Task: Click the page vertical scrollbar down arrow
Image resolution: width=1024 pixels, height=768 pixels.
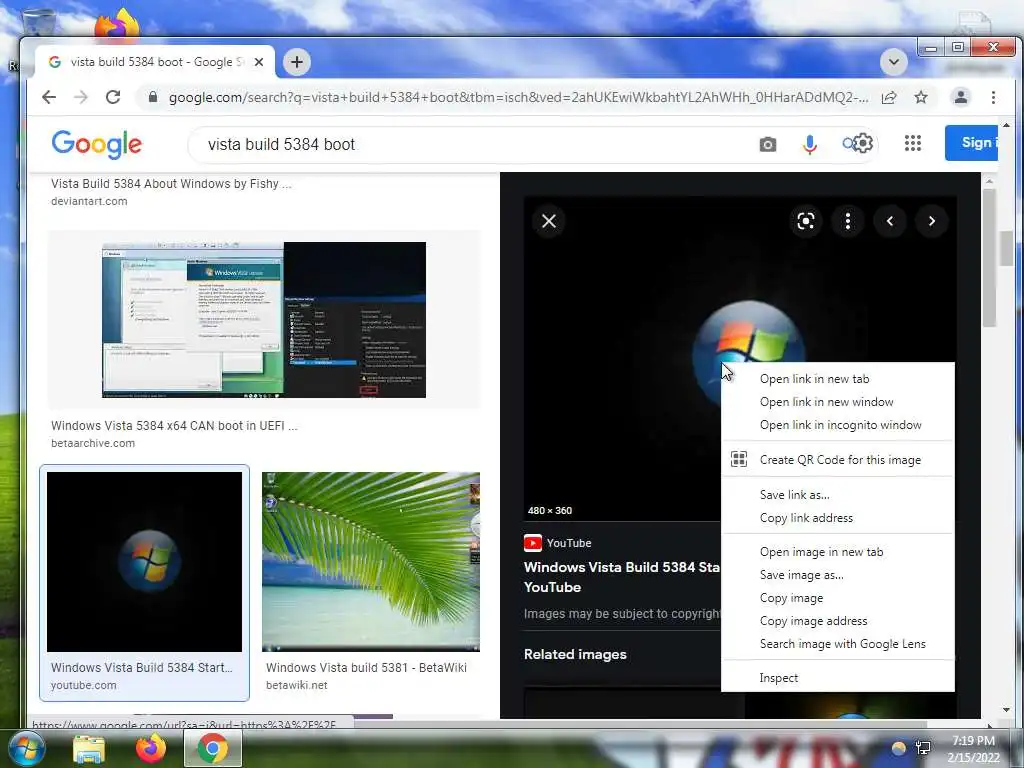Action: pos(1006,710)
